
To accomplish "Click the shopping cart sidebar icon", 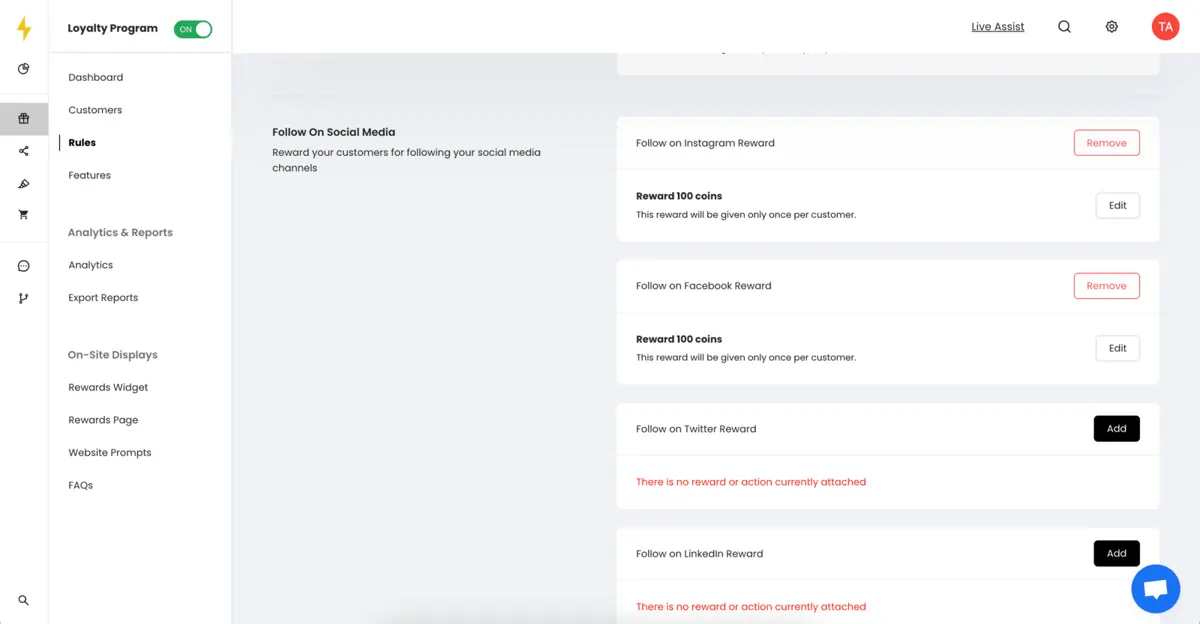I will [24, 215].
